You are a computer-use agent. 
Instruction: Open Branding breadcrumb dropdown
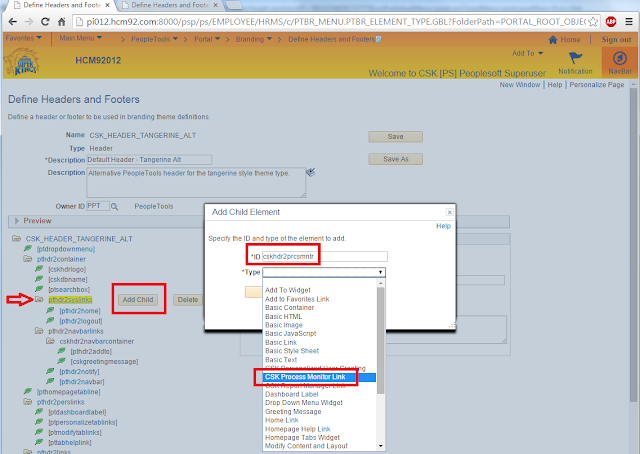click(253, 39)
